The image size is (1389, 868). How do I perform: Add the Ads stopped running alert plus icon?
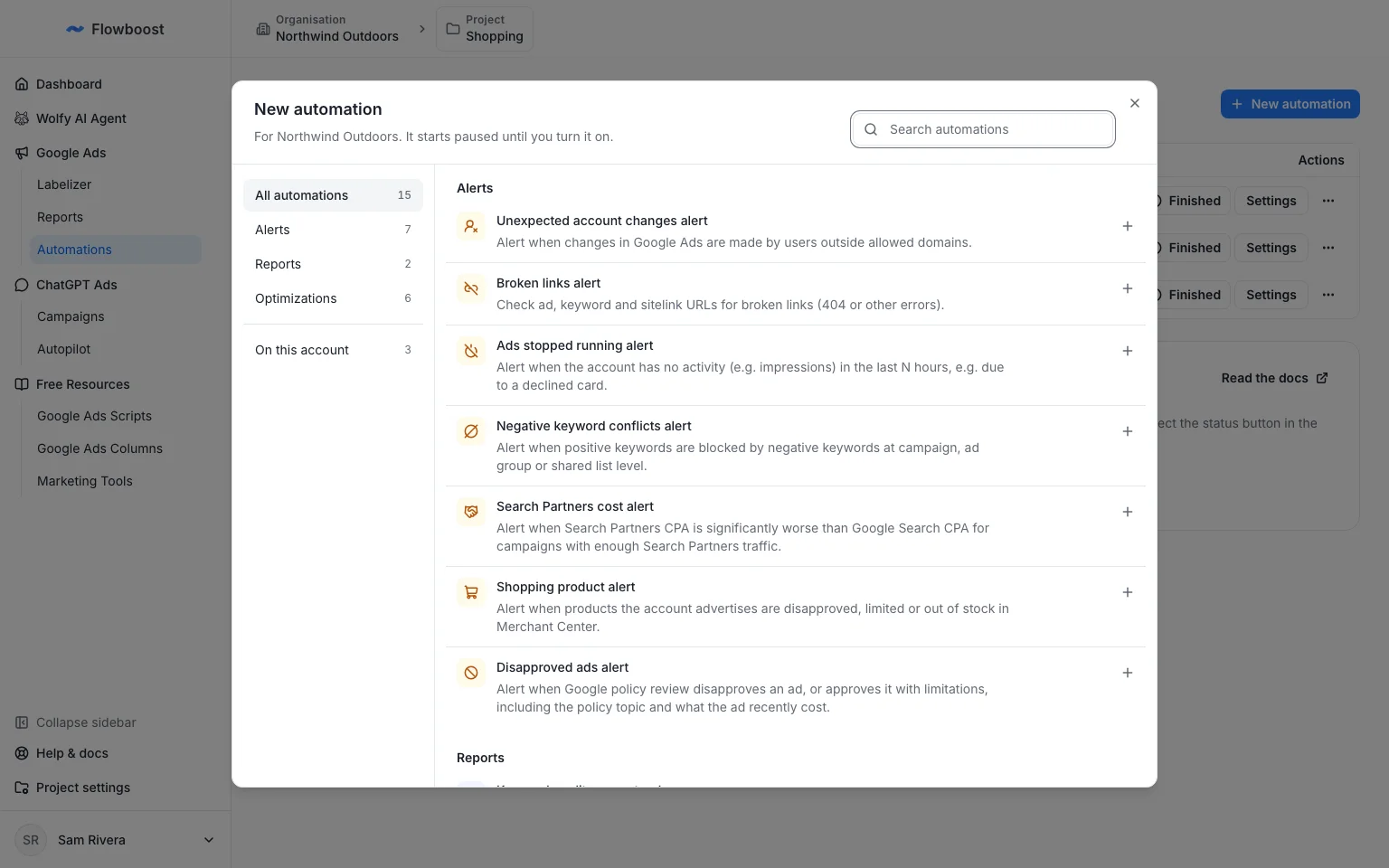coord(1128,351)
